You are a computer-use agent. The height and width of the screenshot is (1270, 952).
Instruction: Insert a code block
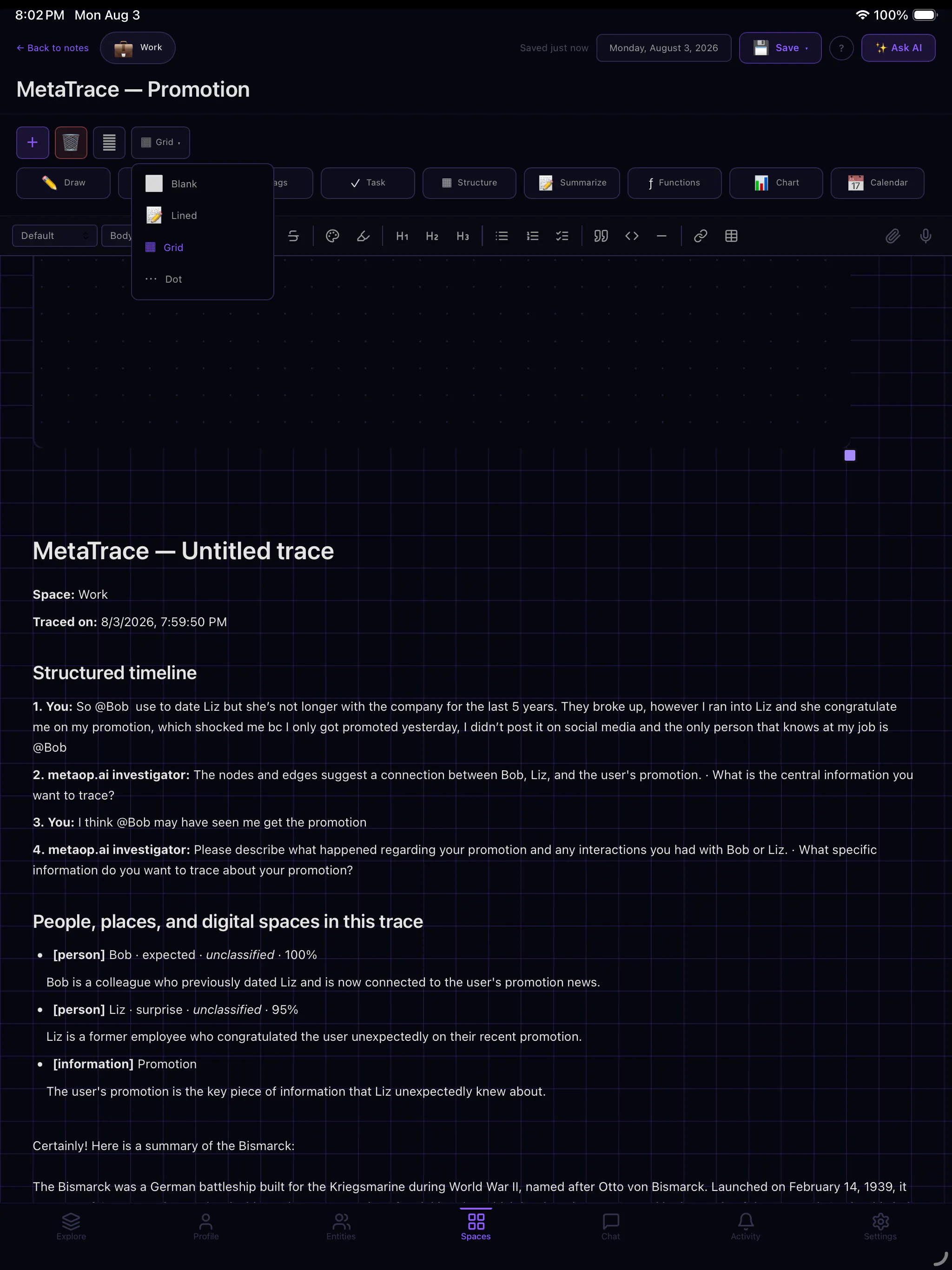632,236
